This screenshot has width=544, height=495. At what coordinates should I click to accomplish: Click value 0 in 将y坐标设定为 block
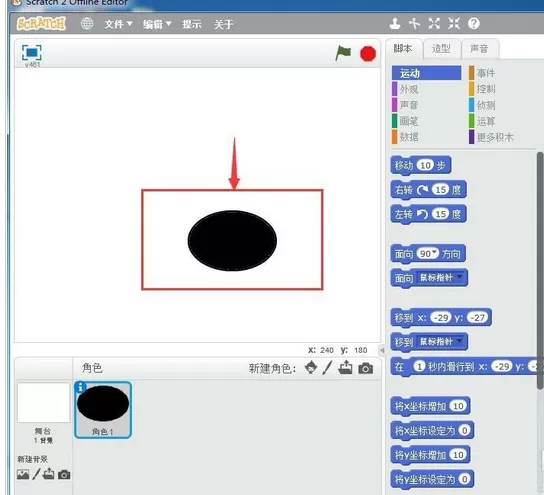coord(464,479)
